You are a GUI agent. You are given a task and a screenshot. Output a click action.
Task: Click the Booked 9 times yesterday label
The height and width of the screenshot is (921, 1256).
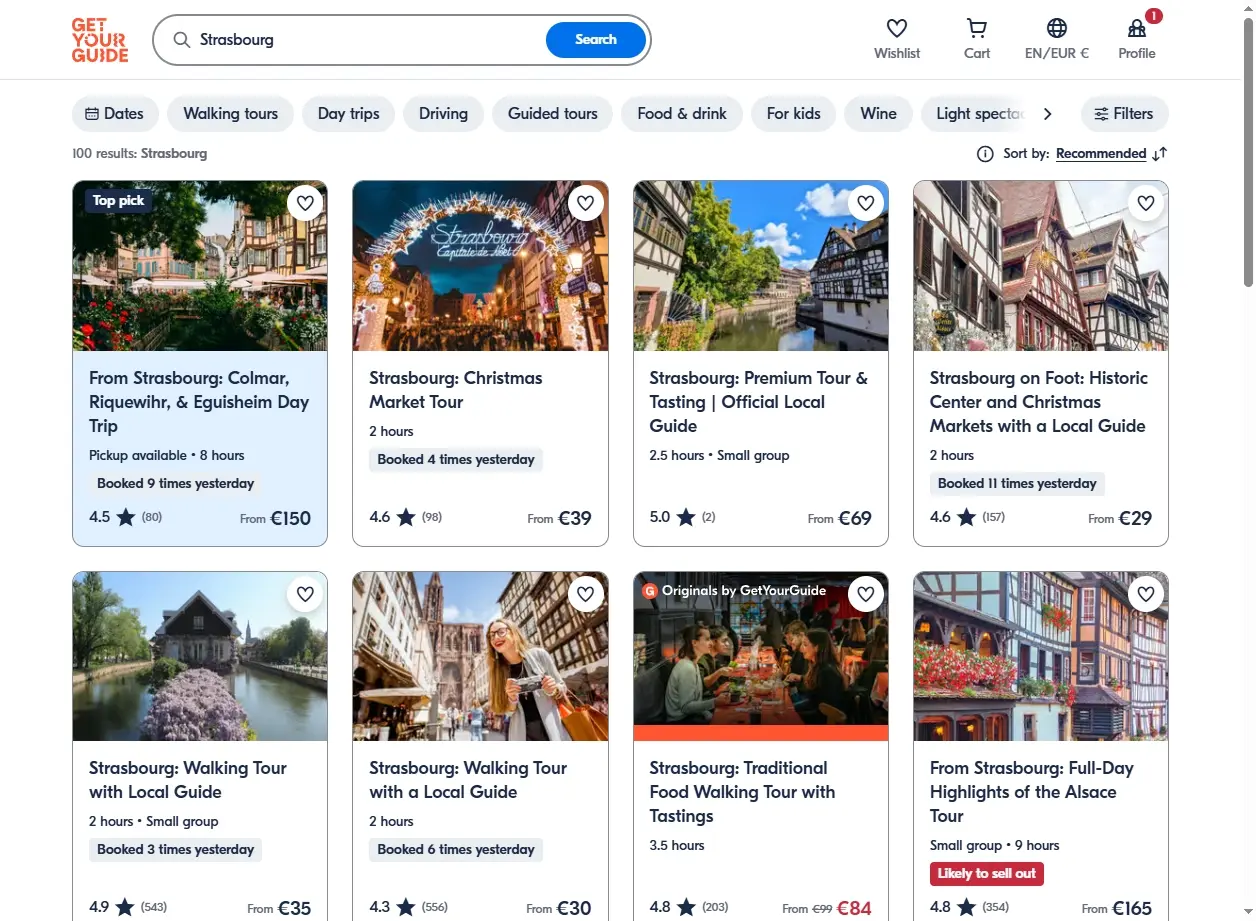[176, 484]
